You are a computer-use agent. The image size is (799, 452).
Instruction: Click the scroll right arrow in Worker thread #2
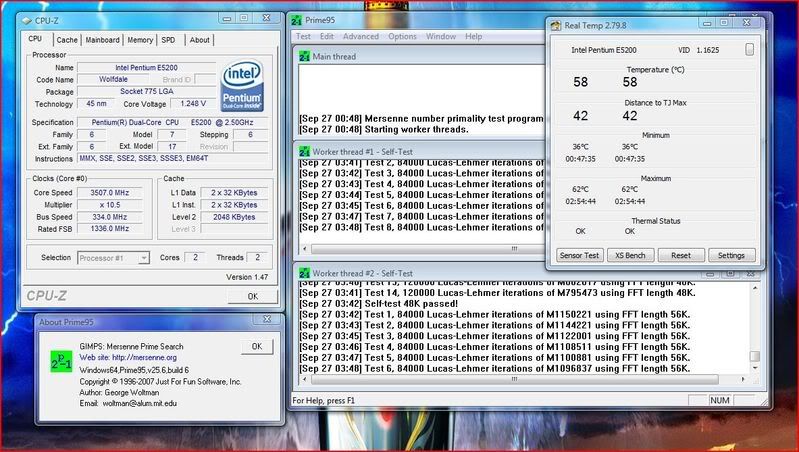click(742, 380)
